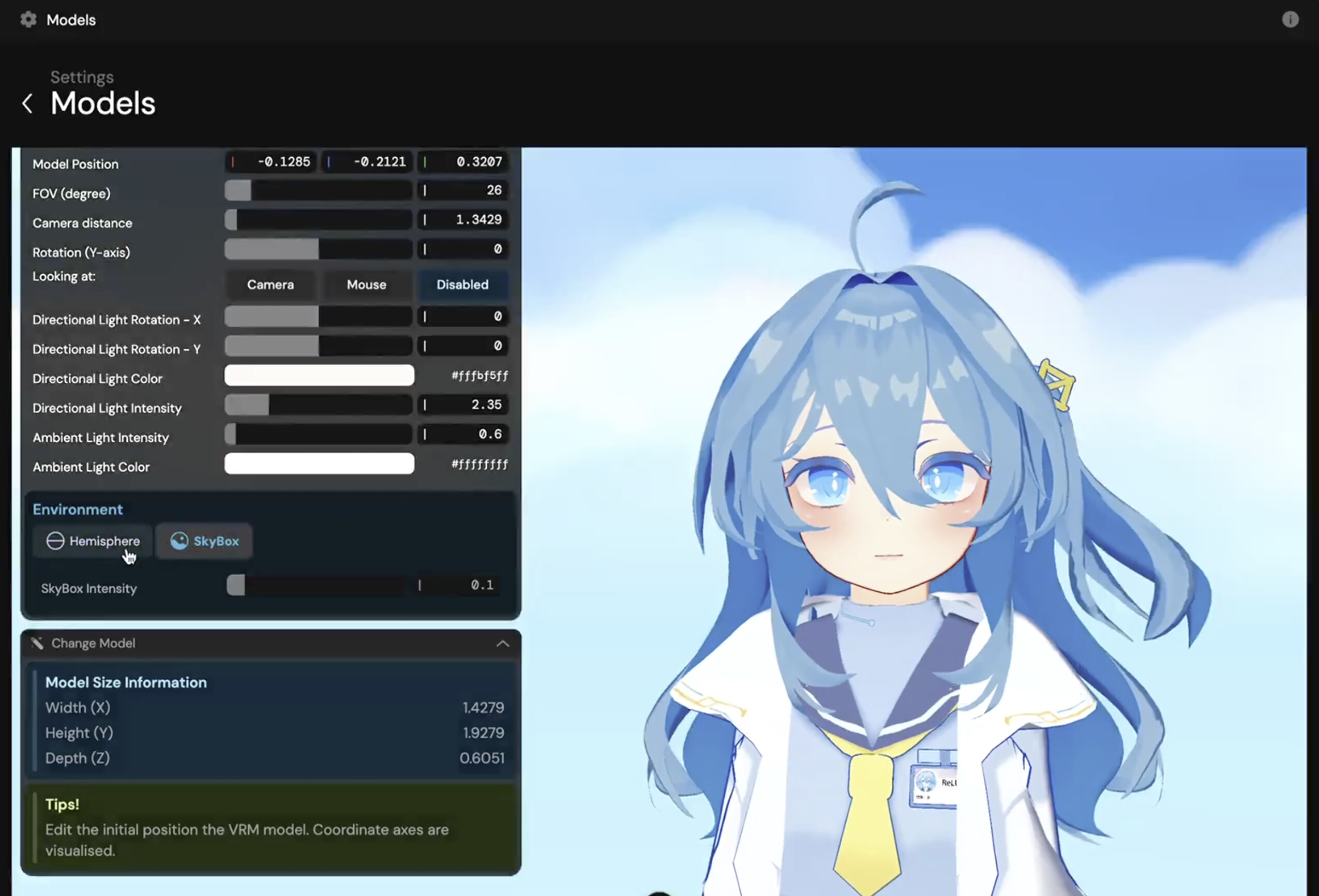Set Looking at to Mouse
1319x896 pixels.
click(x=366, y=285)
